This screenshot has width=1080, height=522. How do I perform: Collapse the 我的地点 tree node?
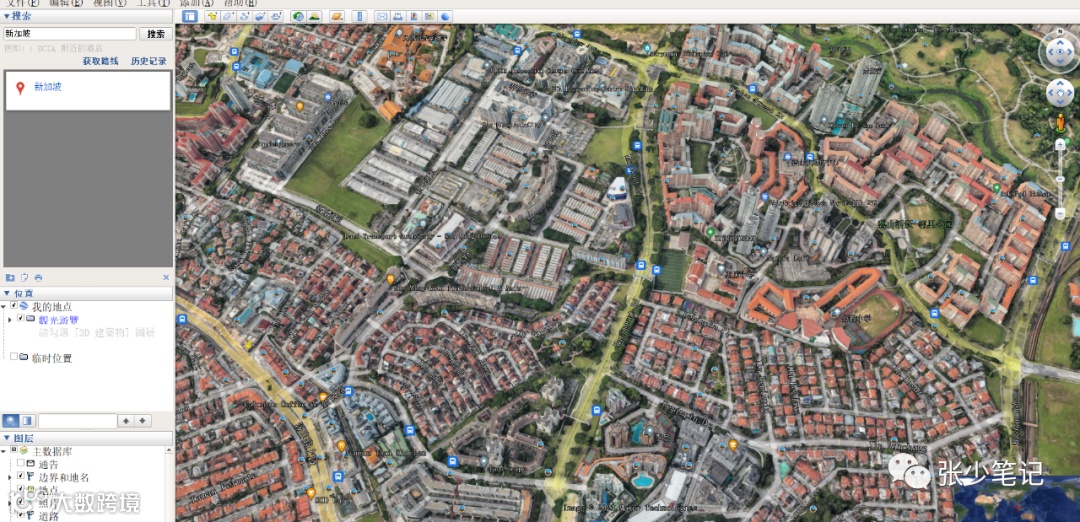click(3, 306)
